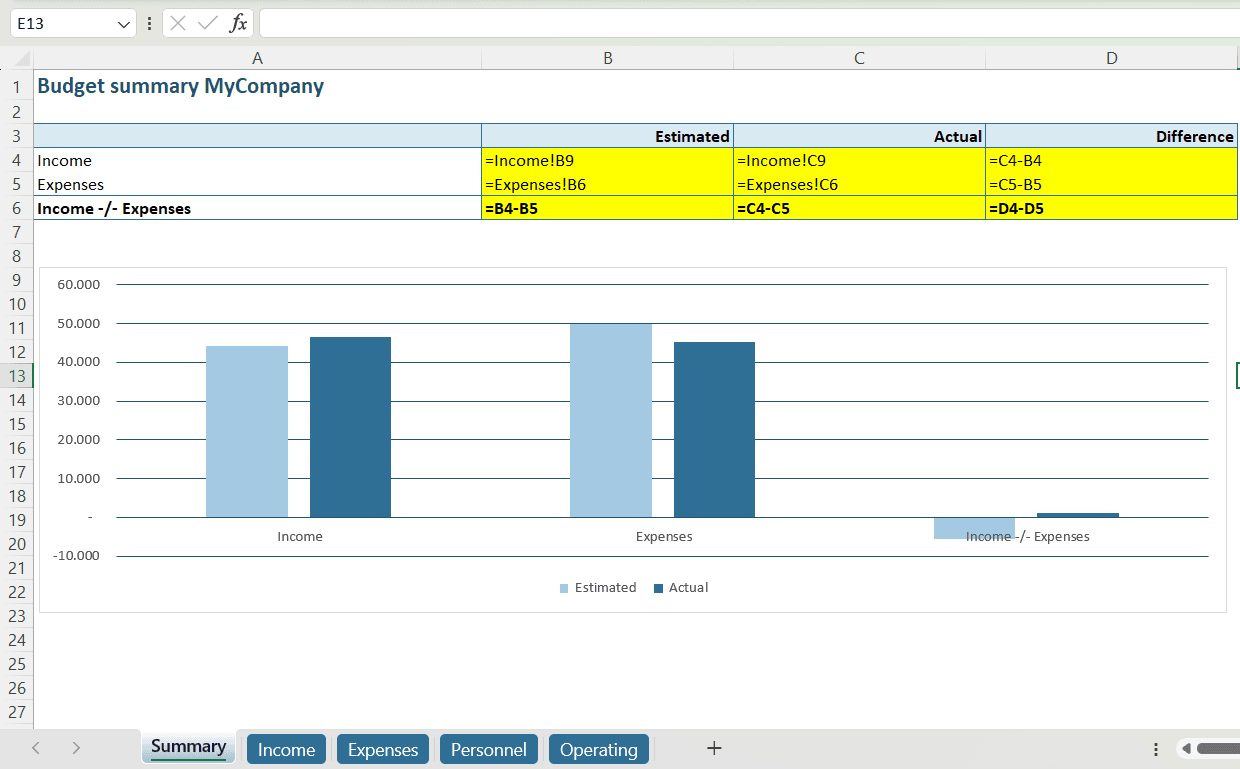The height and width of the screenshot is (770, 1240).
Task: Click the Insert Function fx icon
Action: (238, 23)
